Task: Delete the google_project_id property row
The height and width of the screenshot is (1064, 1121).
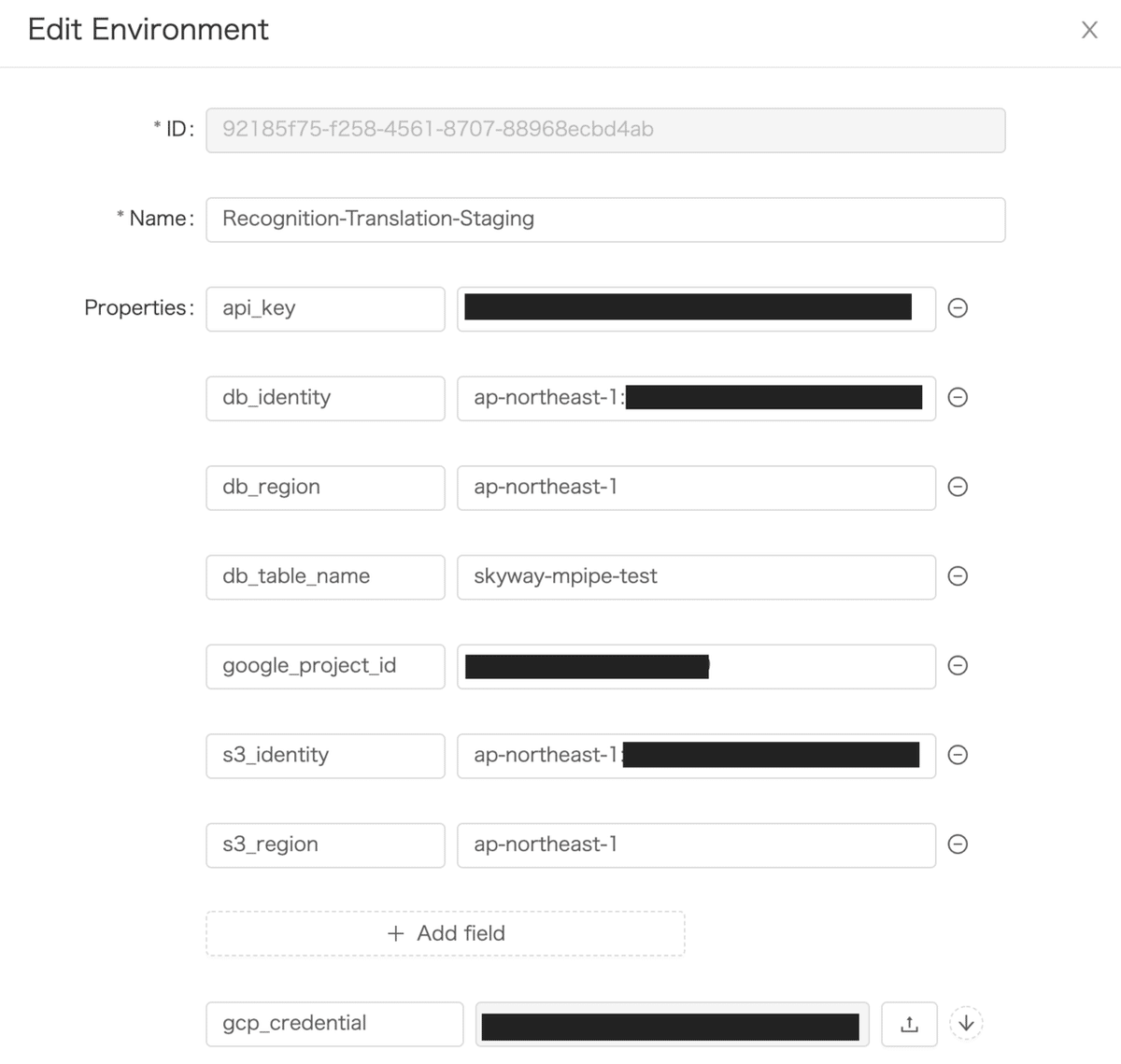Action: [958, 665]
